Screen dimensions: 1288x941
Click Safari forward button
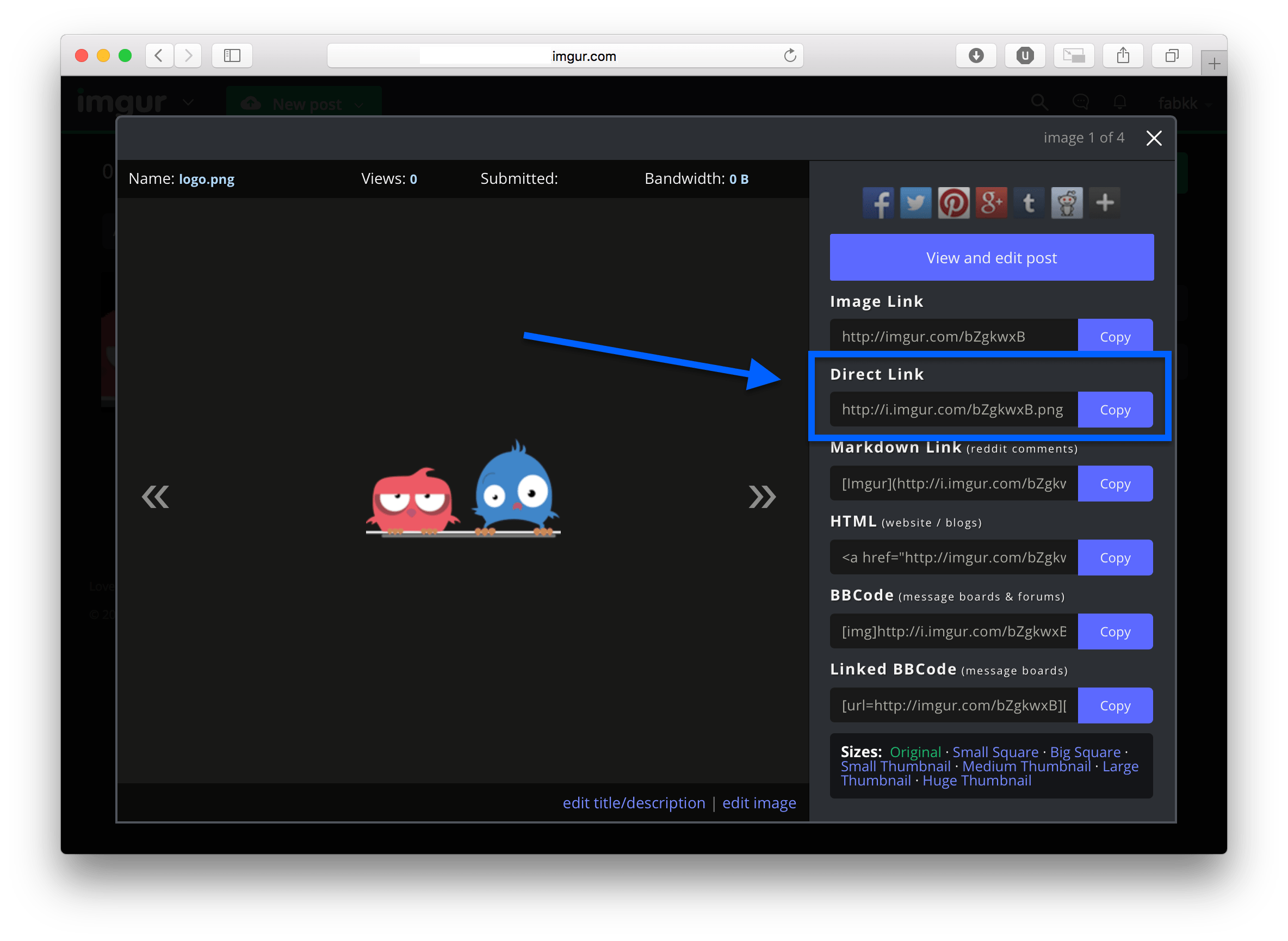coord(188,55)
